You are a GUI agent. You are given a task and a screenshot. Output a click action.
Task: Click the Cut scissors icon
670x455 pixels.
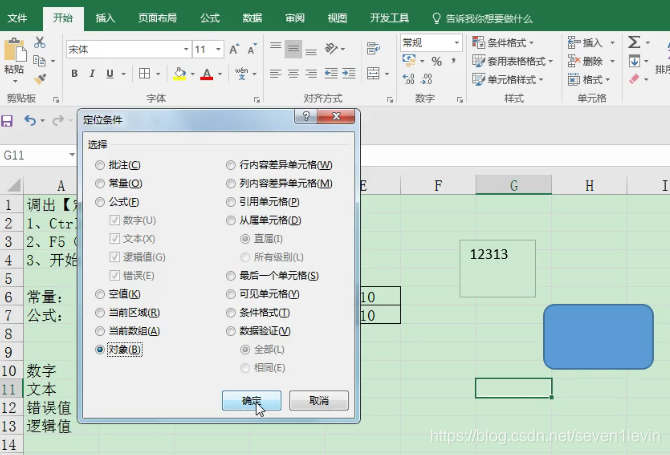point(40,42)
